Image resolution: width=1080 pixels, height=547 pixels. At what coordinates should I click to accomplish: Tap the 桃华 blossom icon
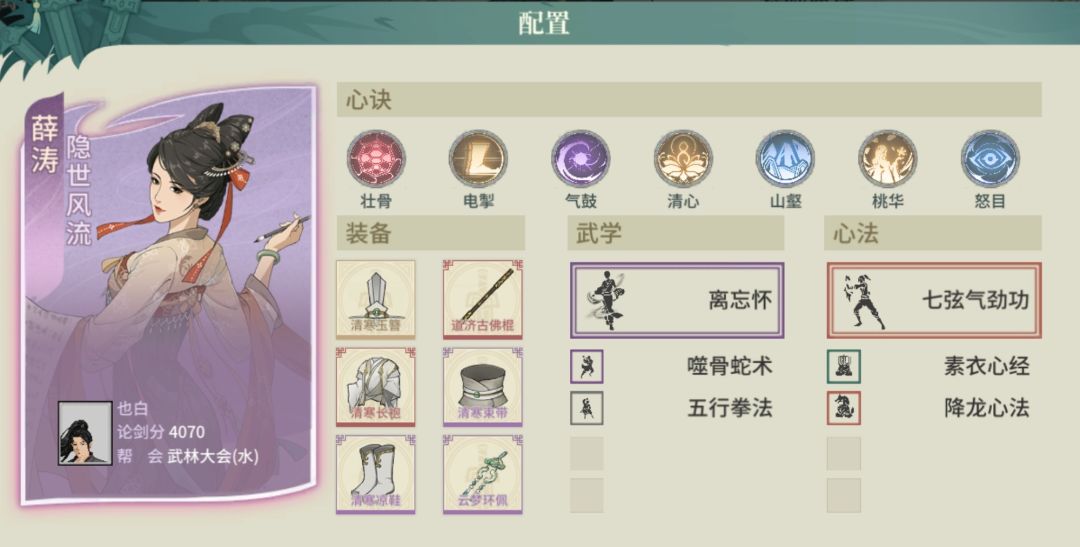click(888, 159)
